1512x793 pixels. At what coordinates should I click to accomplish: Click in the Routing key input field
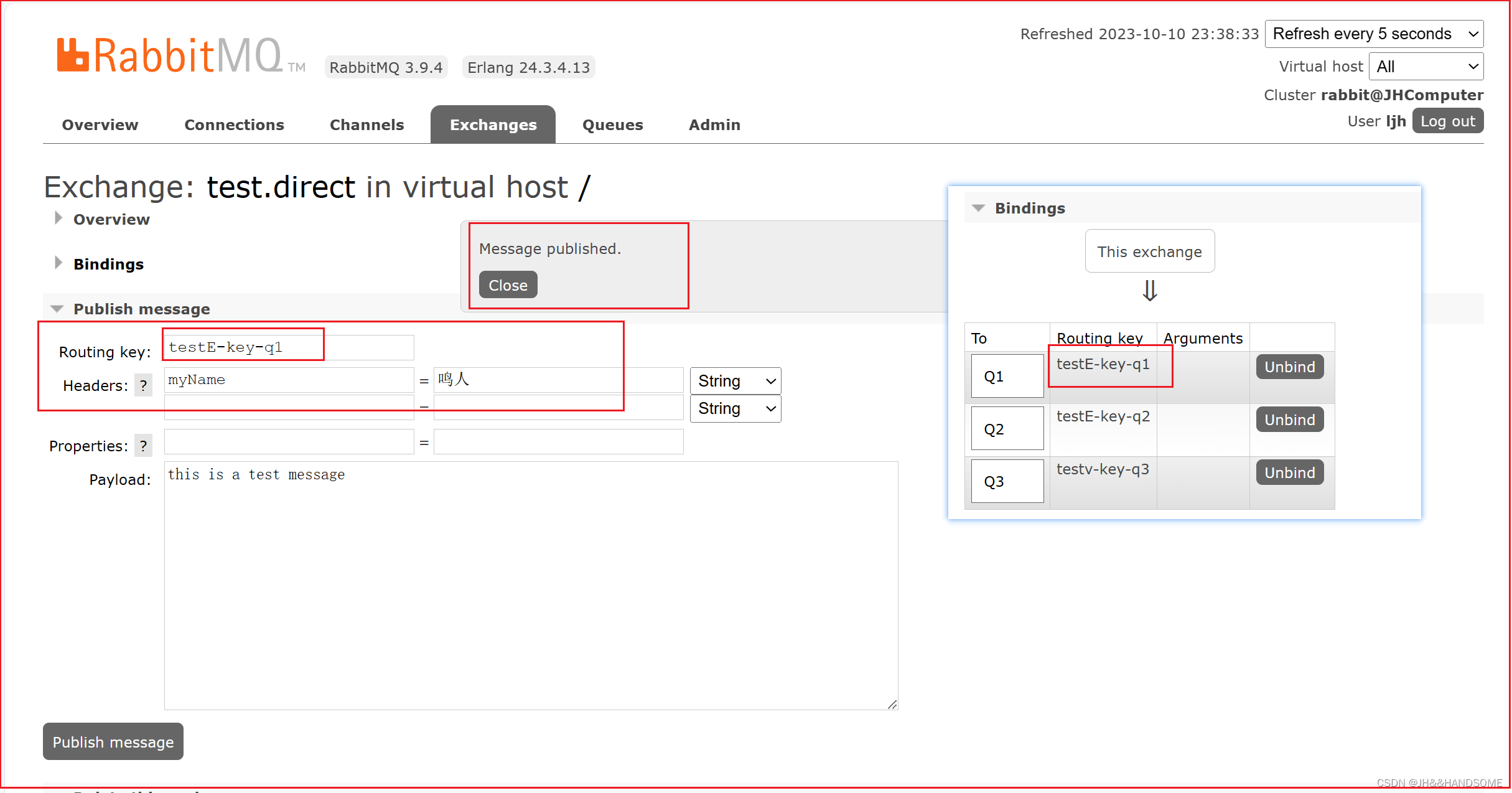click(288, 347)
